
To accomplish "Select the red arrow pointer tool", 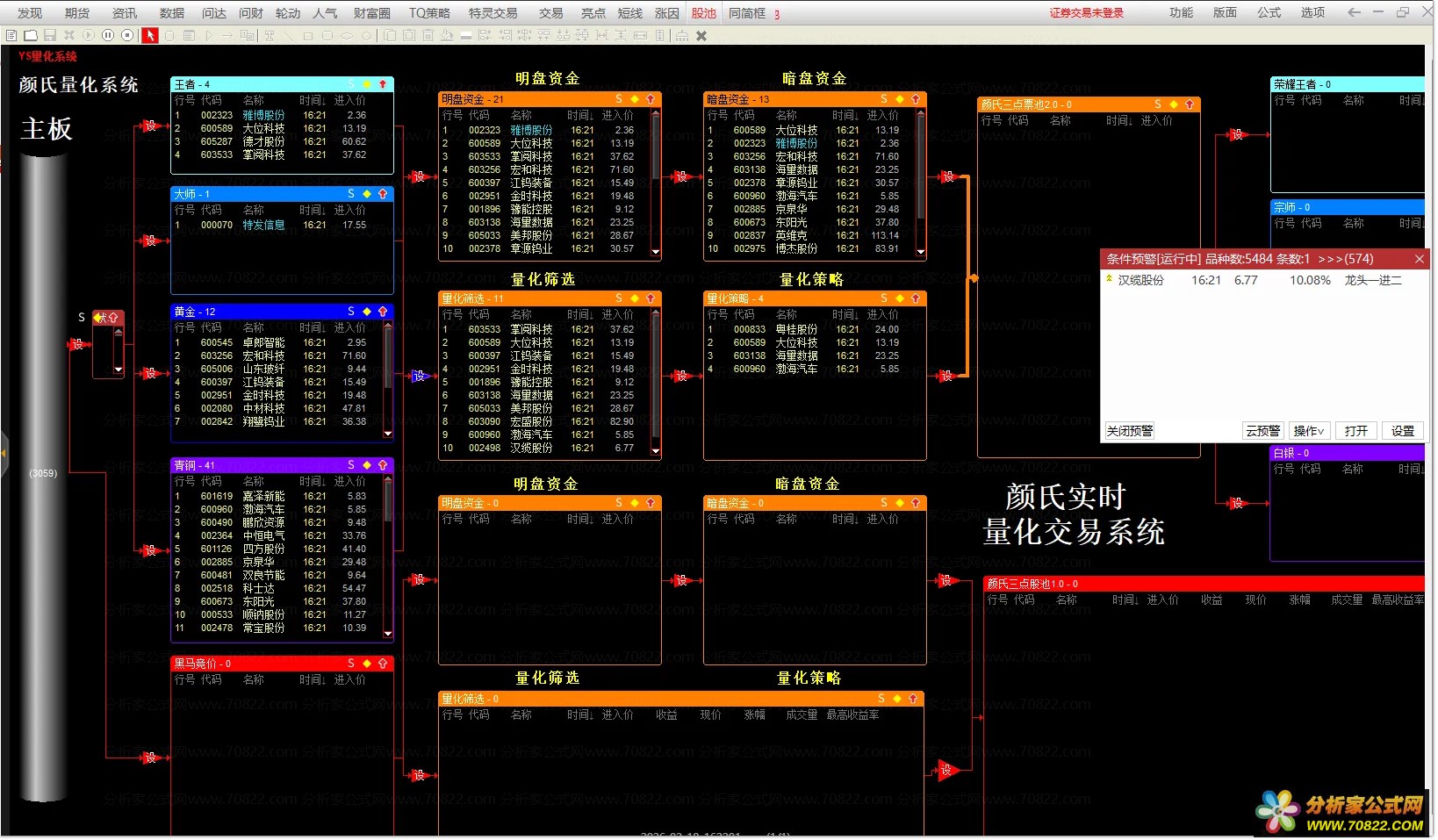I will pos(150,36).
